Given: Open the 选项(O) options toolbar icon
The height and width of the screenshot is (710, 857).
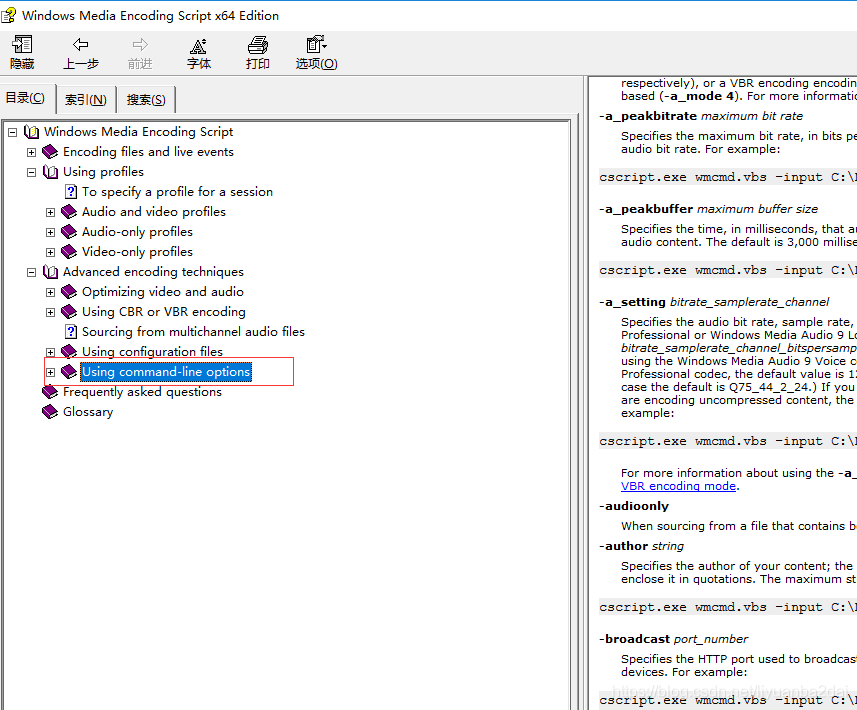Looking at the screenshot, I should (316, 44).
